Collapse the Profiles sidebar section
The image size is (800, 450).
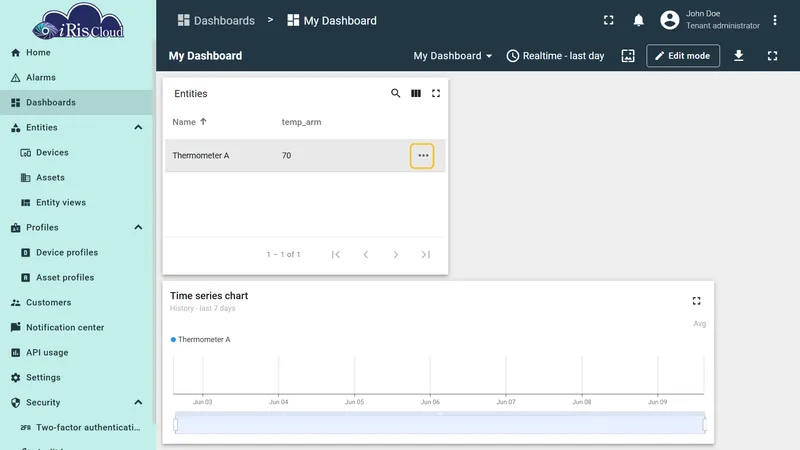coord(138,228)
